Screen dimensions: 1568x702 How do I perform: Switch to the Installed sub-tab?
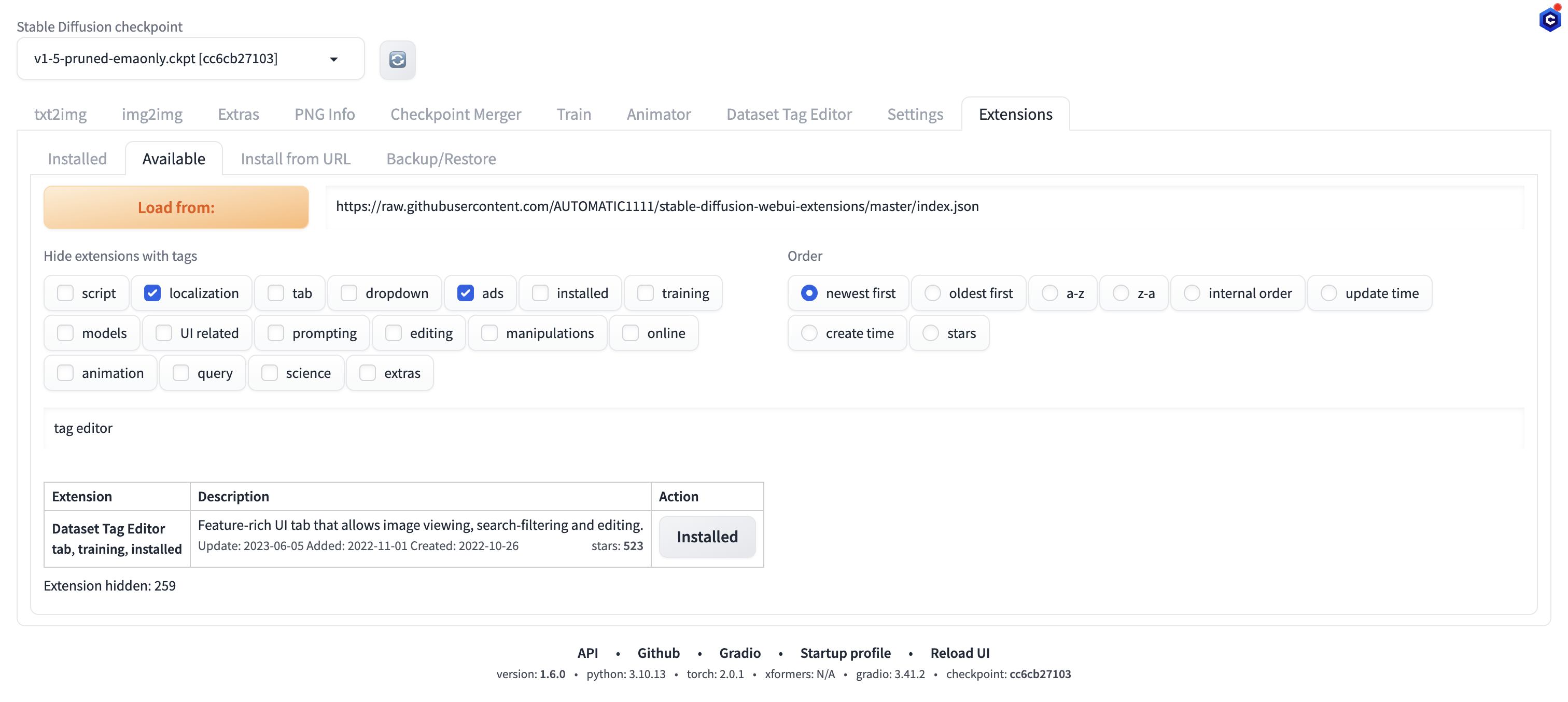coord(77,159)
